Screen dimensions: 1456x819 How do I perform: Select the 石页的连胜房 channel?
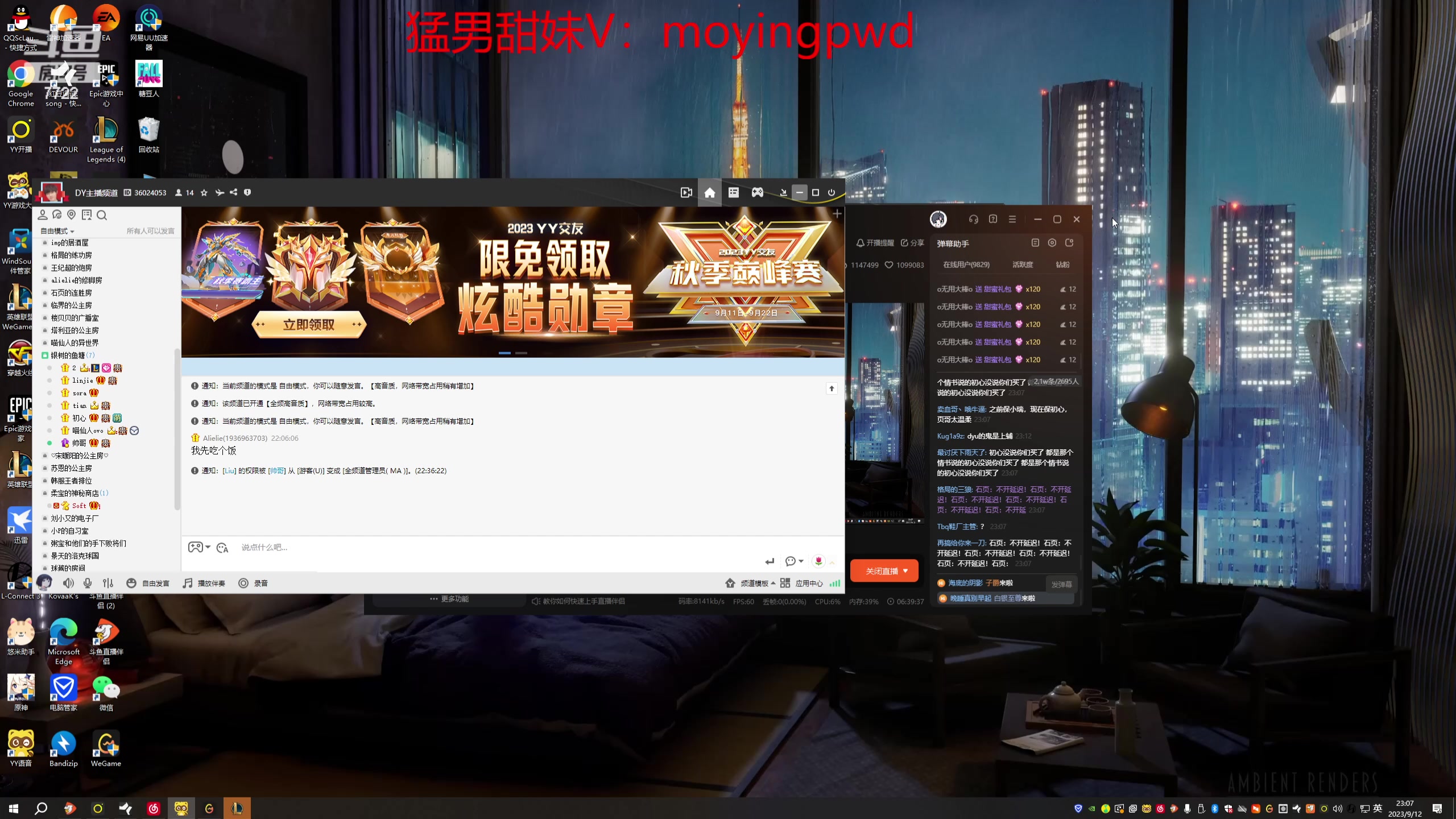click(71, 293)
